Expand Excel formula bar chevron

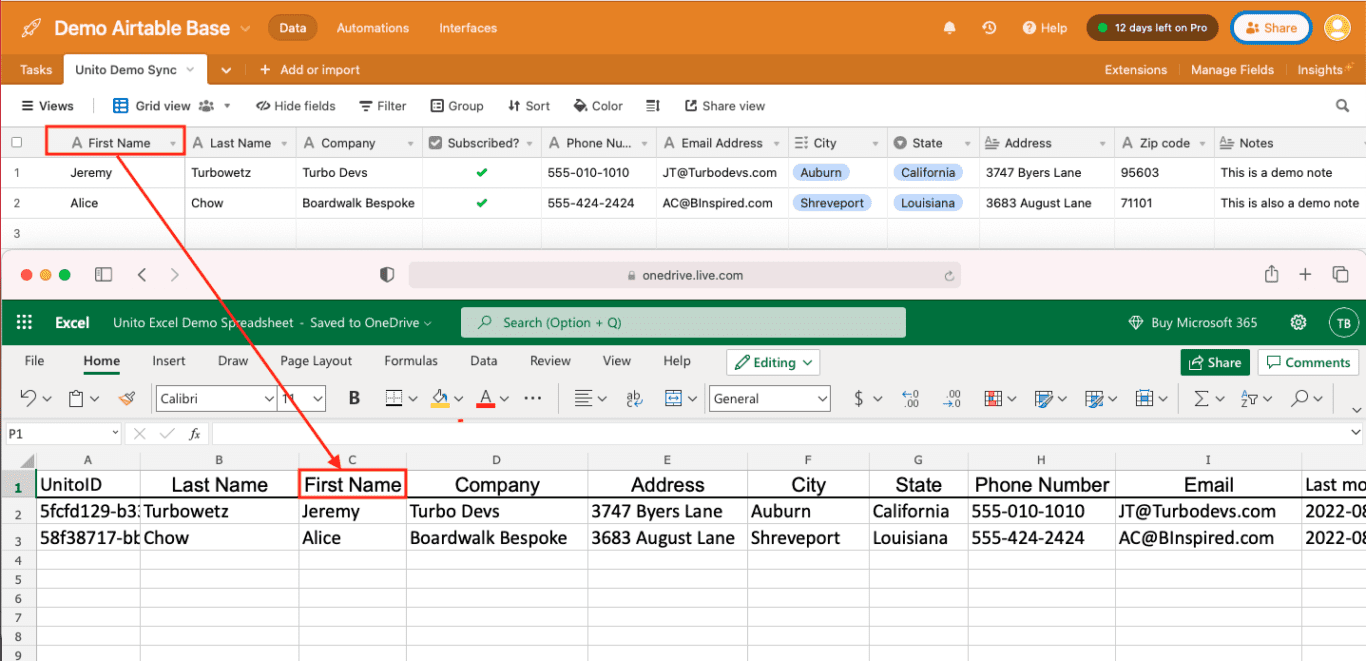point(1356,433)
